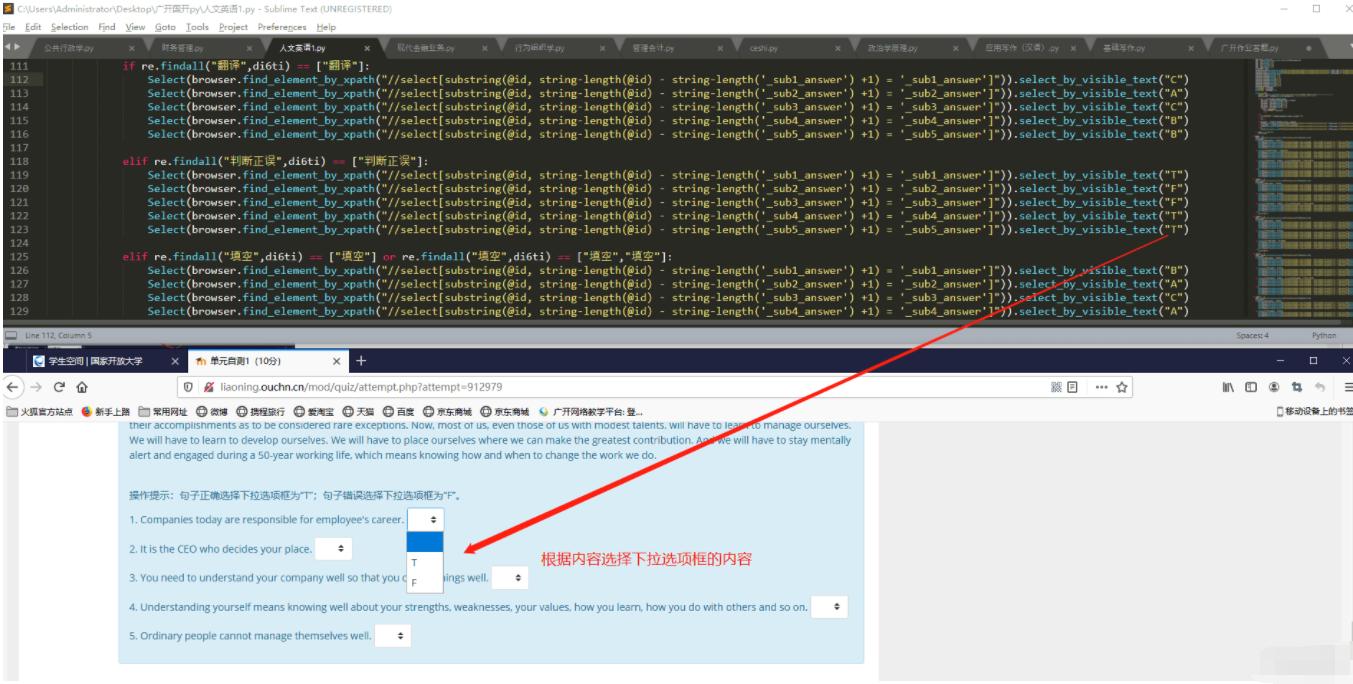
Task: Reload the page with the refresh icon
Action: [x=59, y=386]
